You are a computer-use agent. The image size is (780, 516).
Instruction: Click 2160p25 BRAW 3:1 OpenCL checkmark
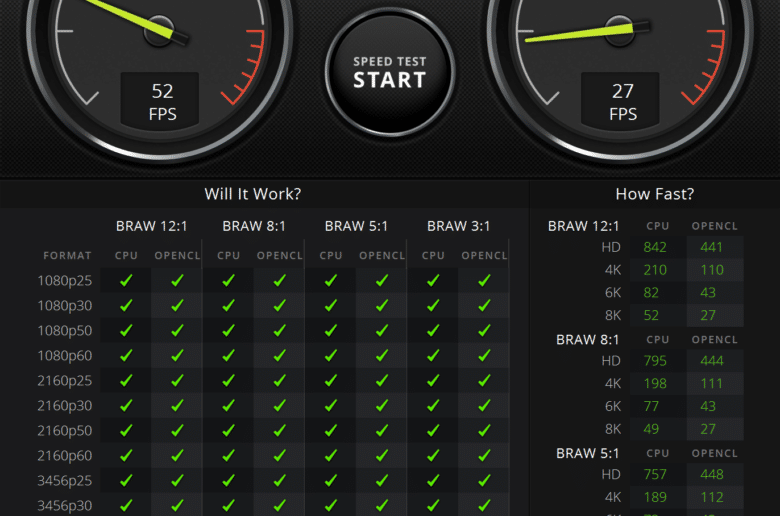point(485,381)
